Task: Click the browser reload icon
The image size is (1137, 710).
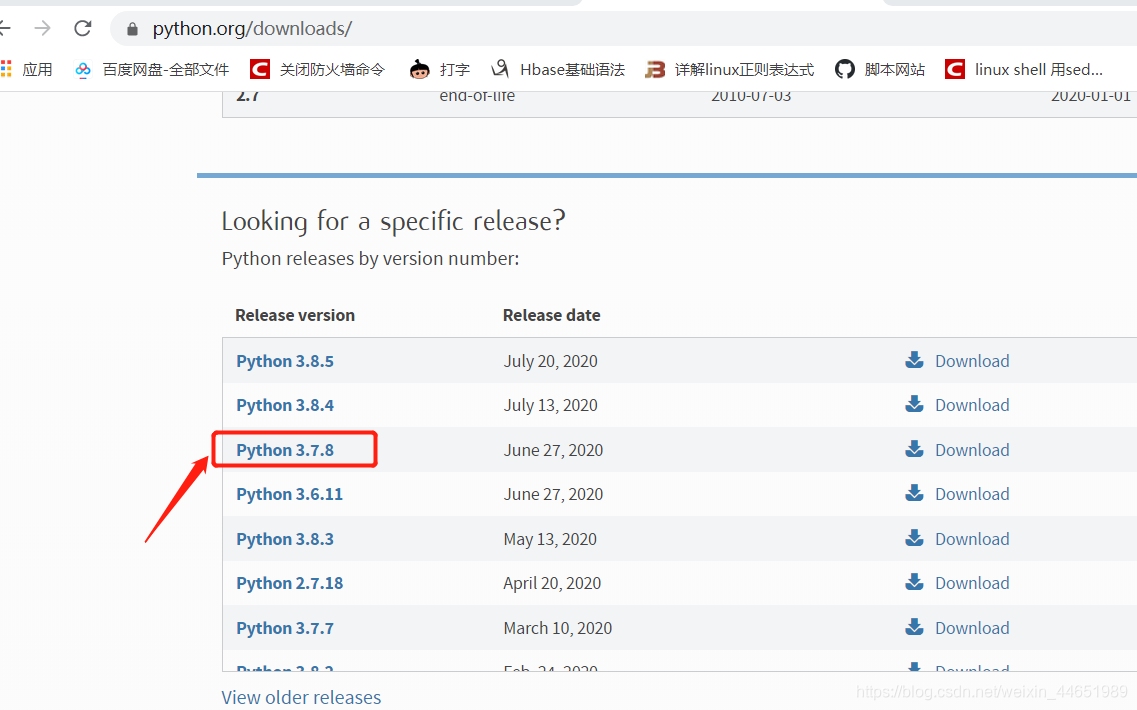Action: (x=83, y=28)
